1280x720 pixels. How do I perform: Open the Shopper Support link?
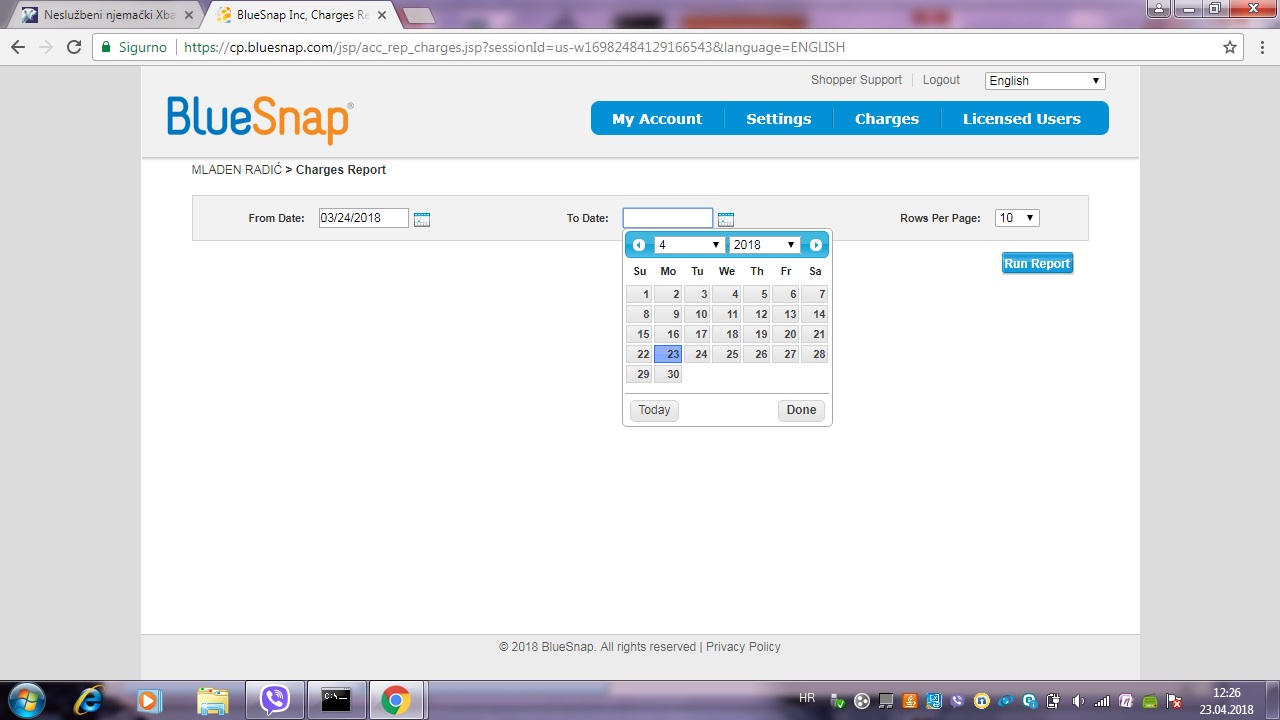[856, 80]
